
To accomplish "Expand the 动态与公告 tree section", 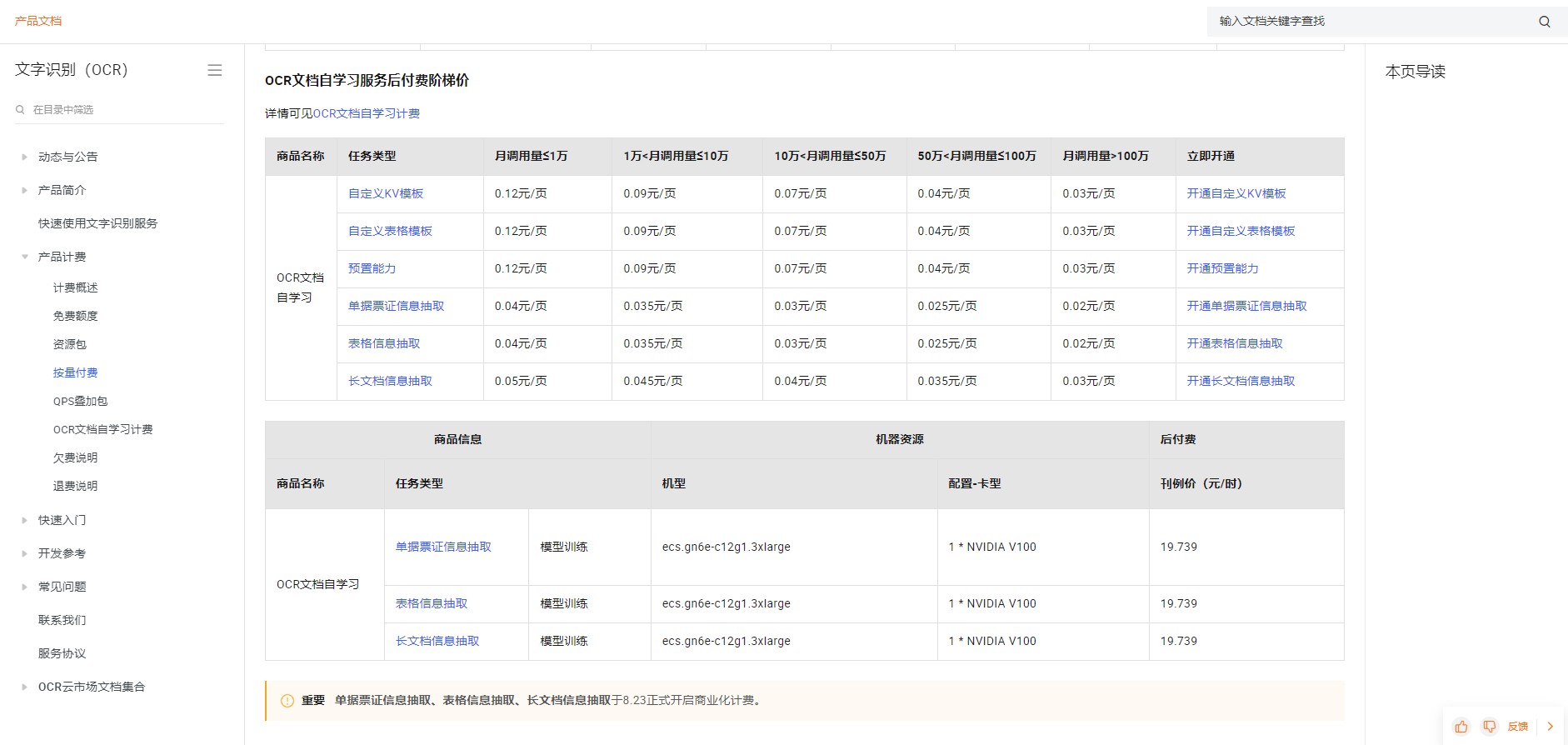I will (x=24, y=157).
